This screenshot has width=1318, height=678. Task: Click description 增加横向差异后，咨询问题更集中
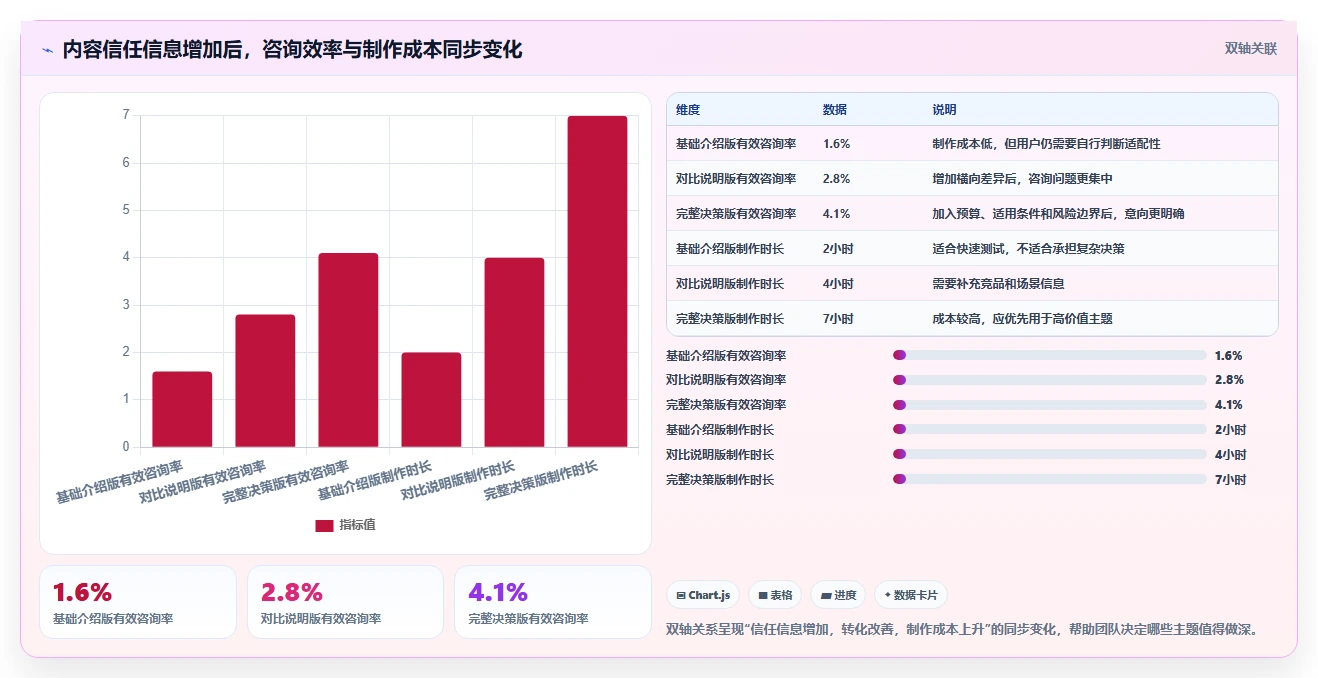pos(1023,179)
